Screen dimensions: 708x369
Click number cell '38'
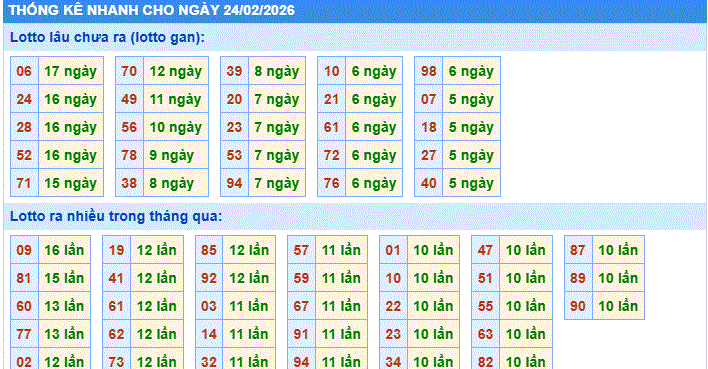pyautogui.click(x=129, y=183)
